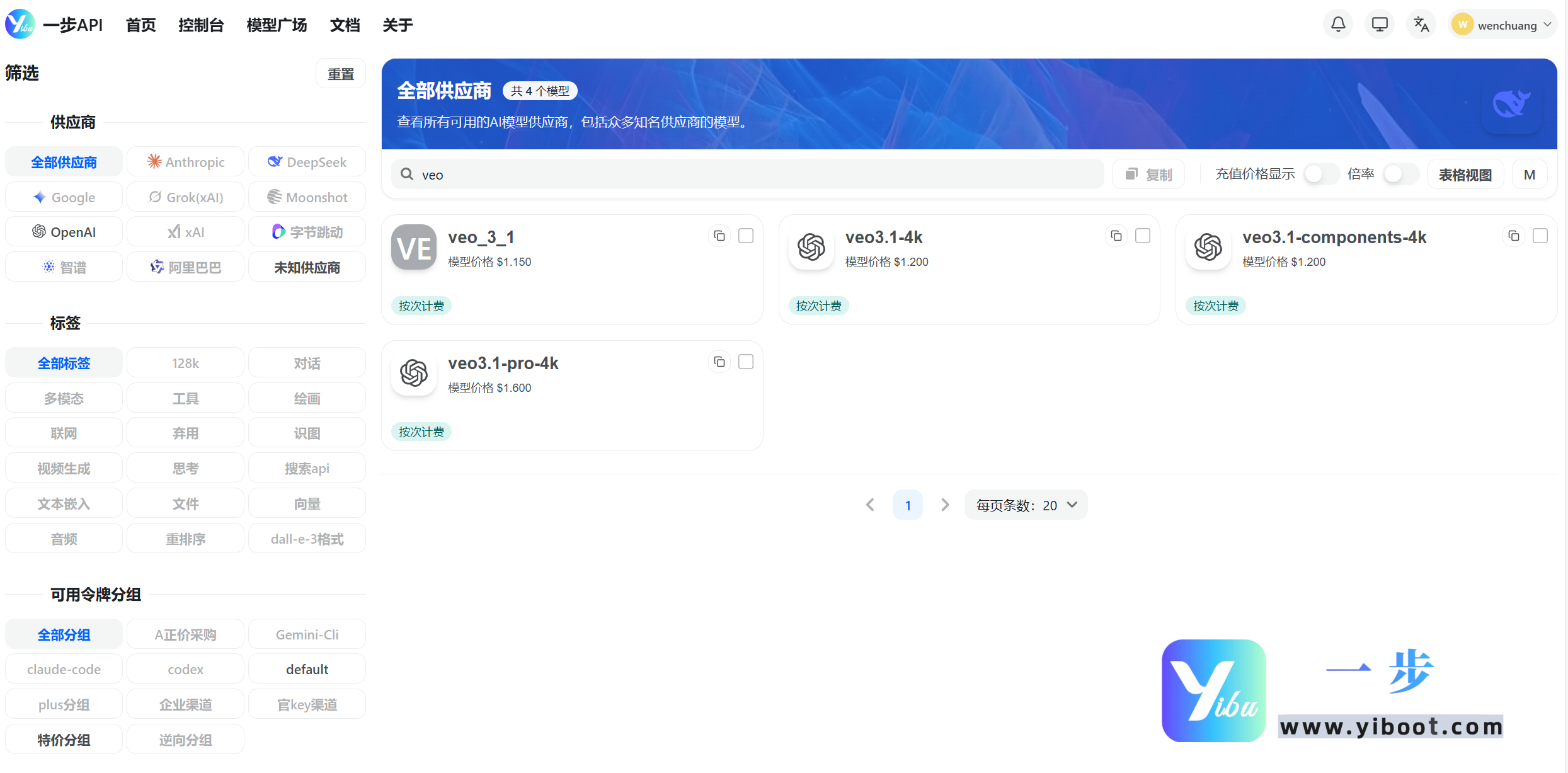The image size is (1568, 773).
Task: Click the M button near 表格视图
Action: pos(1530,175)
